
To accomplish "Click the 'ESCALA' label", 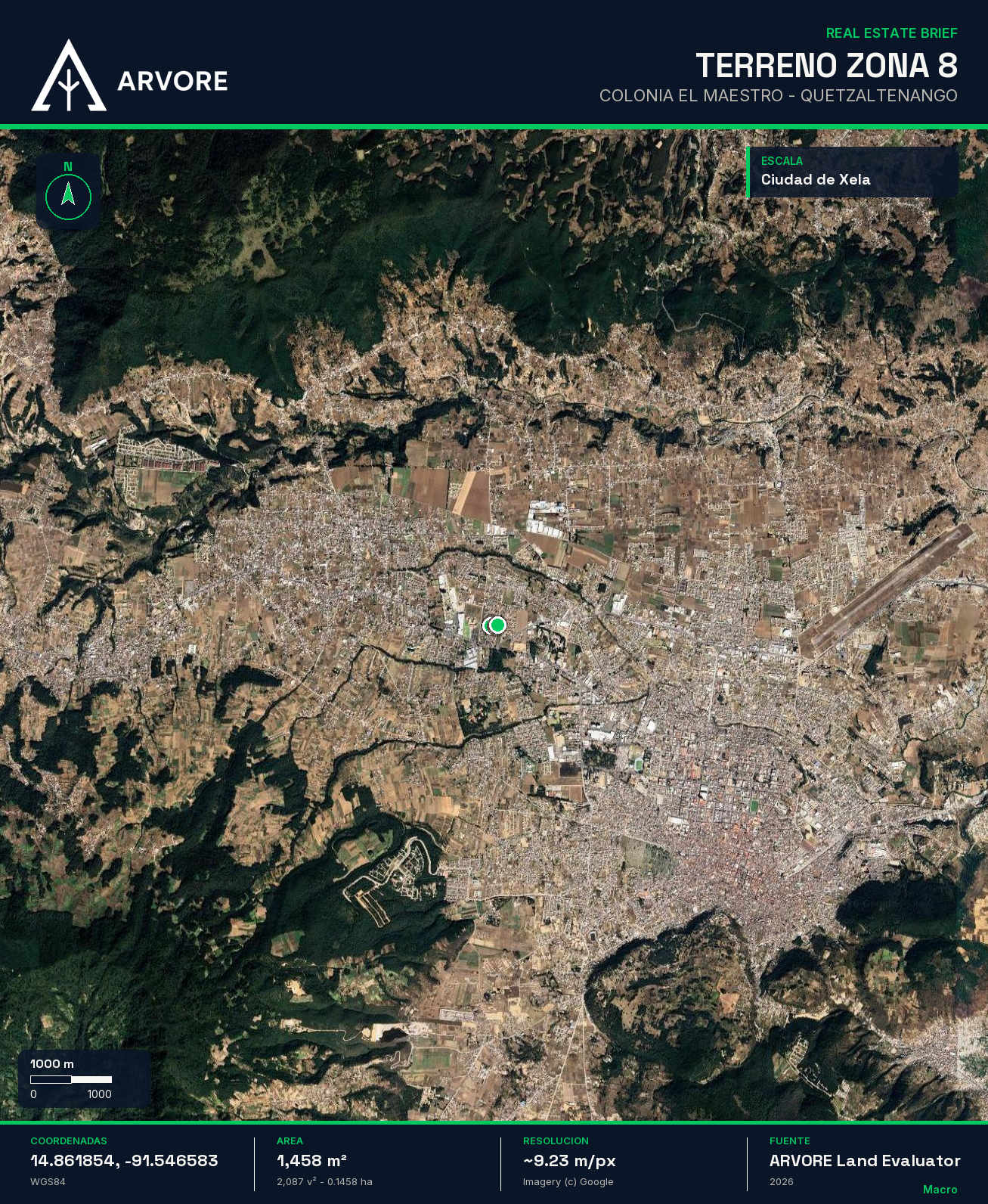I will tap(782, 161).
